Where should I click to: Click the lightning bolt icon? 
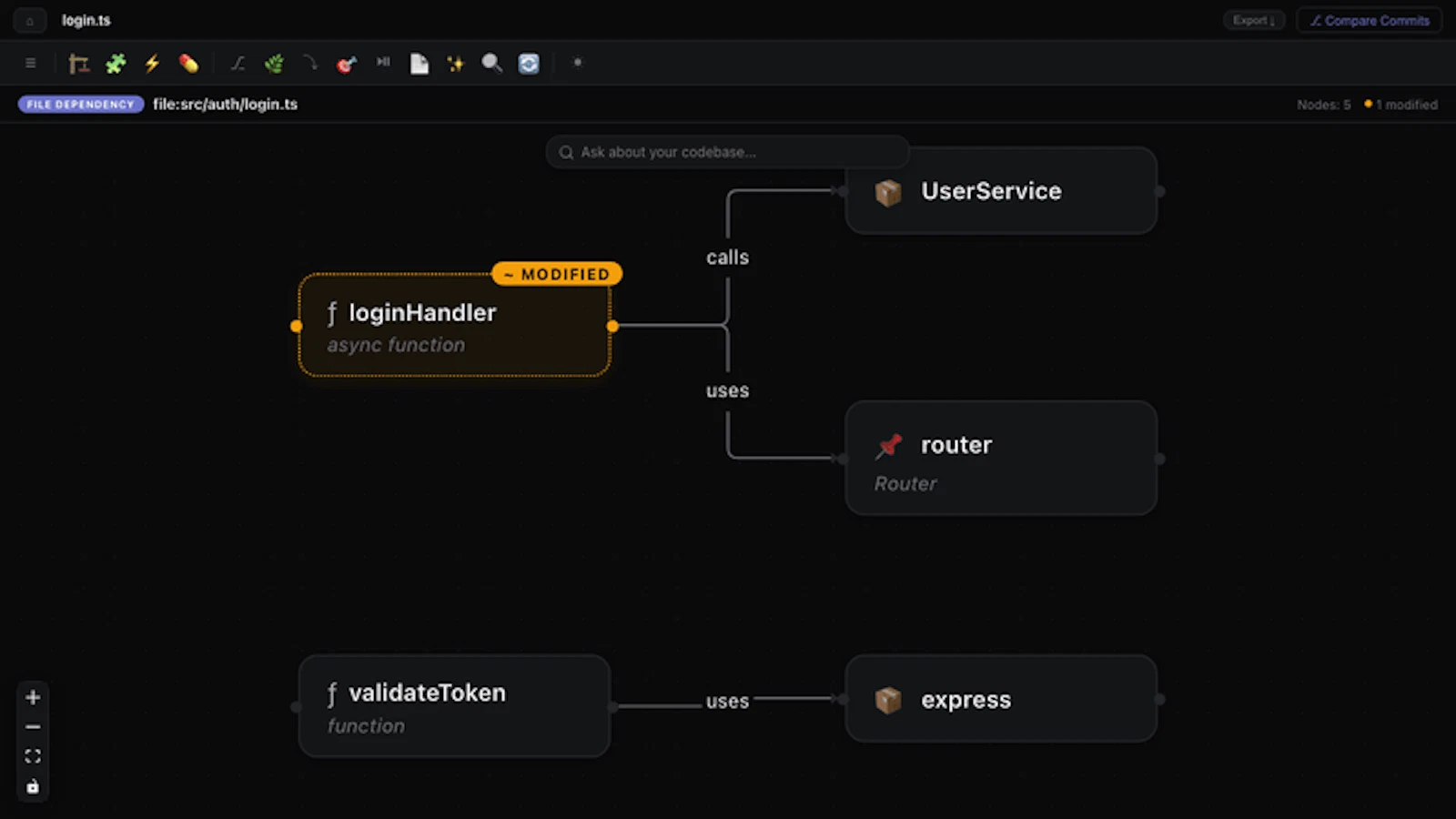click(x=152, y=64)
